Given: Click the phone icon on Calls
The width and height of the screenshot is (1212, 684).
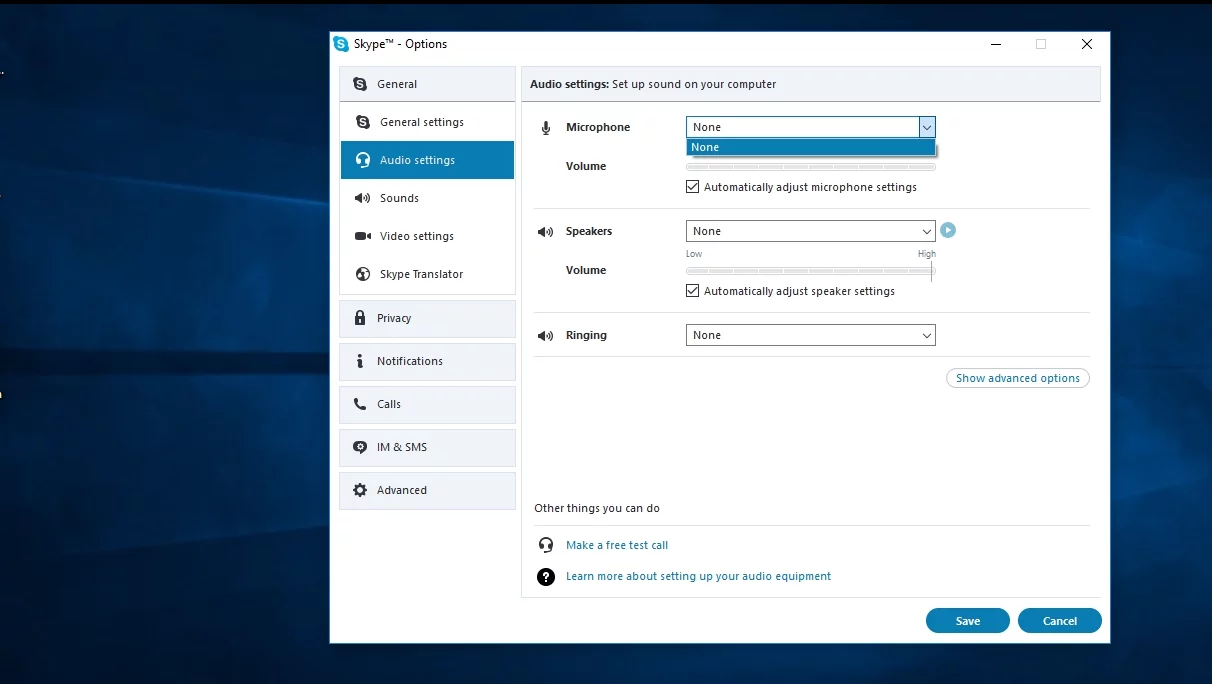Looking at the screenshot, I should (360, 404).
